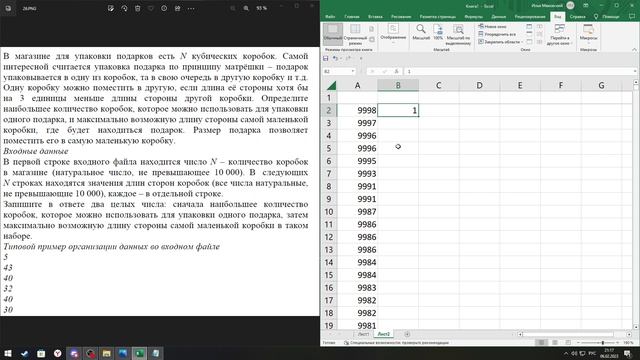This screenshot has height=360, width=640.
Task: Collapse the Excel ribbon with the chevron
Action: [x=634, y=49]
